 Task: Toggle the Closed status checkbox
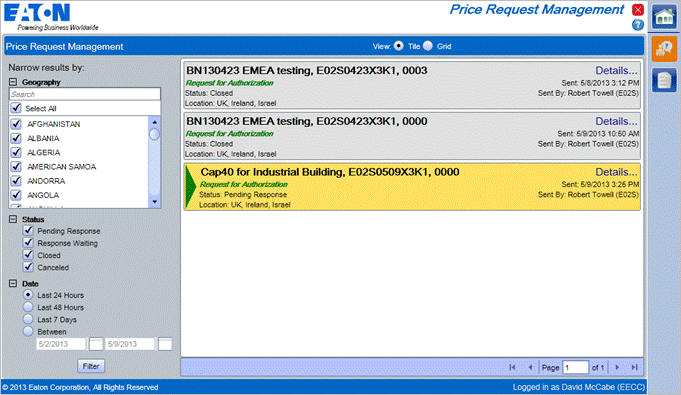click(28, 255)
